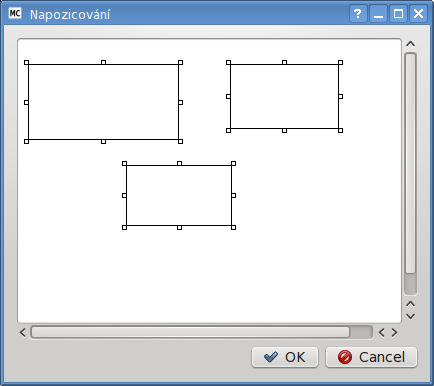The height and width of the screenshot is (386, 434).
Task: Click inside the lower center rectangle
Action: coord(179,195)
